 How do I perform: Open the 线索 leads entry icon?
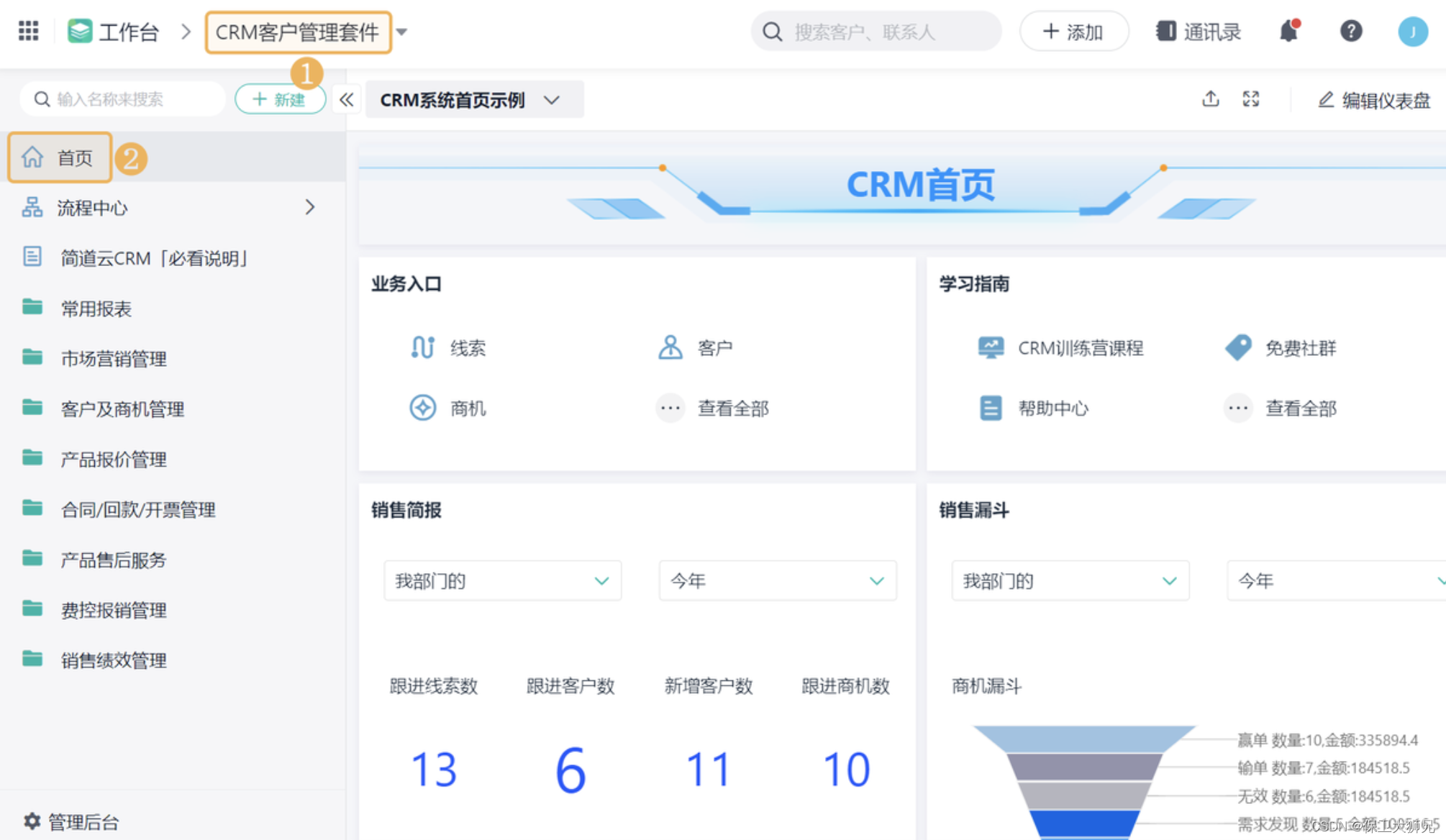point(422,347)
